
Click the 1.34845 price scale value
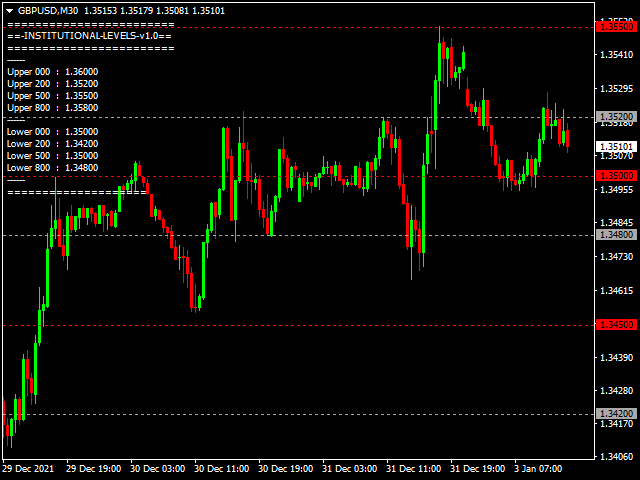click(x=616, y=223)
